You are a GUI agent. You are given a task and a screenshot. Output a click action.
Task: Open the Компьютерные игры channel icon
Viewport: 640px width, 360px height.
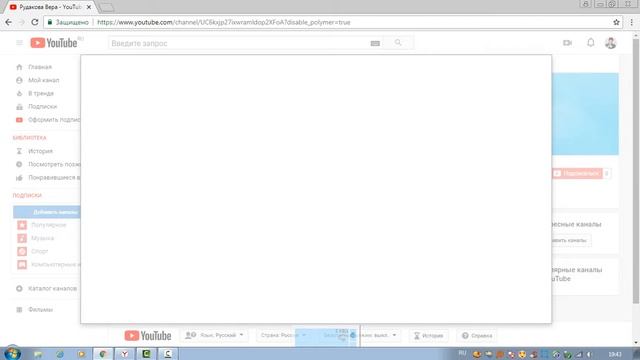[22, 264]
